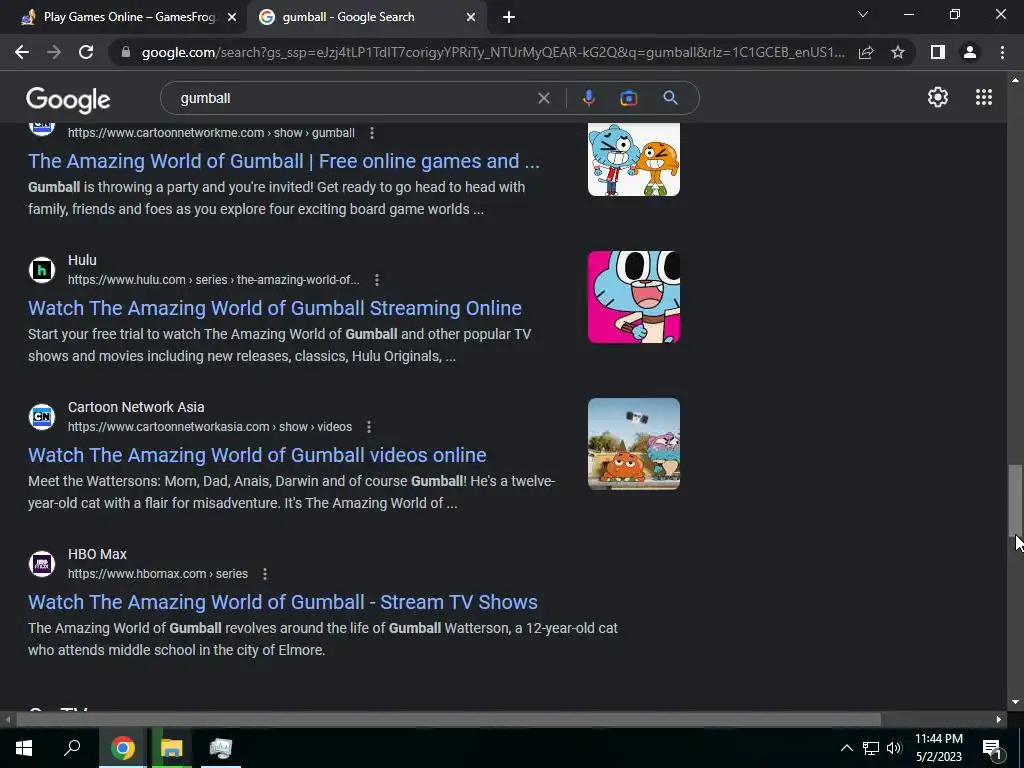Search by image with Google Lens

click(628, 98)
